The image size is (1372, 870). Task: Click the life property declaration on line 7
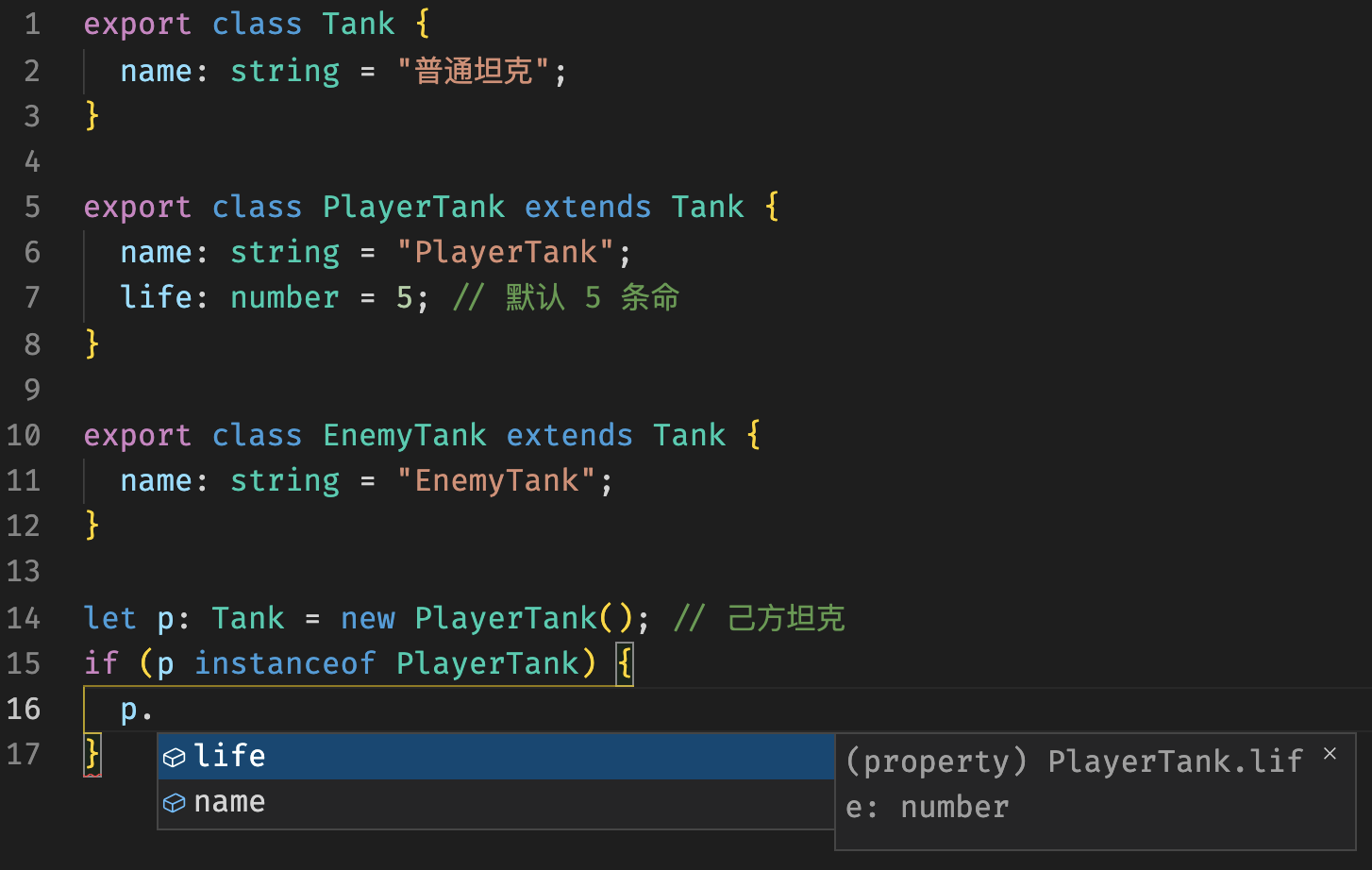coord(157,297)
